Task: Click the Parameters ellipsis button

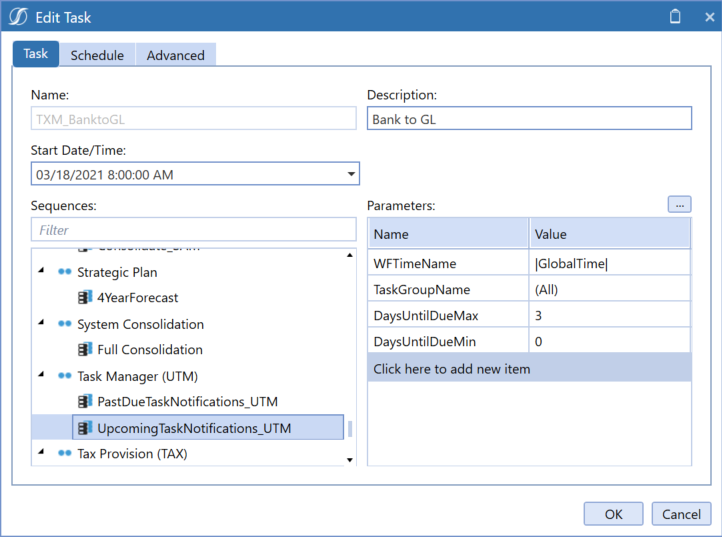Action: pyautogui.click(x=679, y=204)
